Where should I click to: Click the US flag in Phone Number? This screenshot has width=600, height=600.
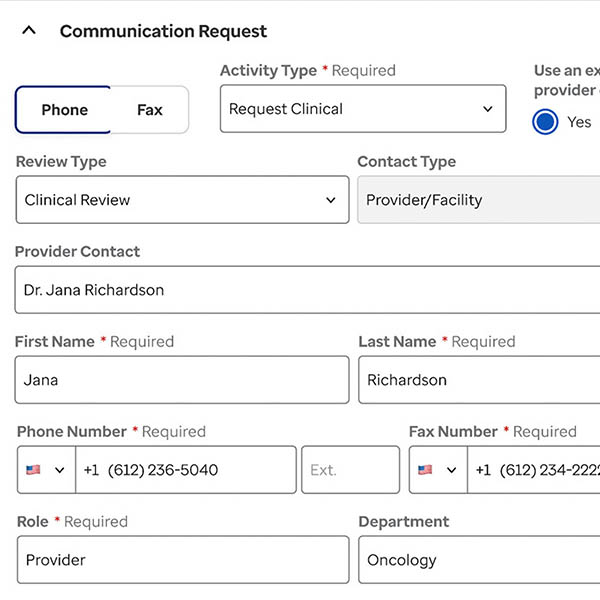[x=33, y=470]
